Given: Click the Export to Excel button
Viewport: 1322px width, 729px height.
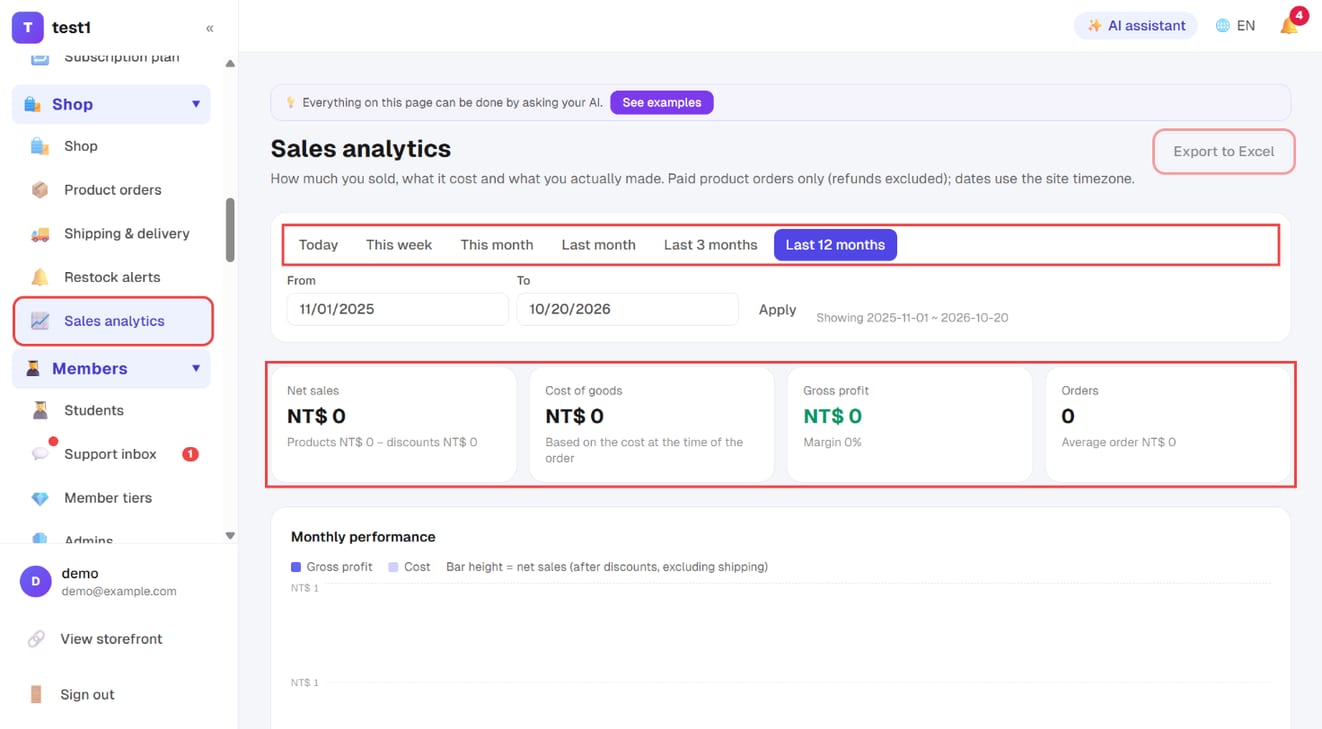Looking at the screenshot, I should pyautogui.click(x=1224, y=152).
